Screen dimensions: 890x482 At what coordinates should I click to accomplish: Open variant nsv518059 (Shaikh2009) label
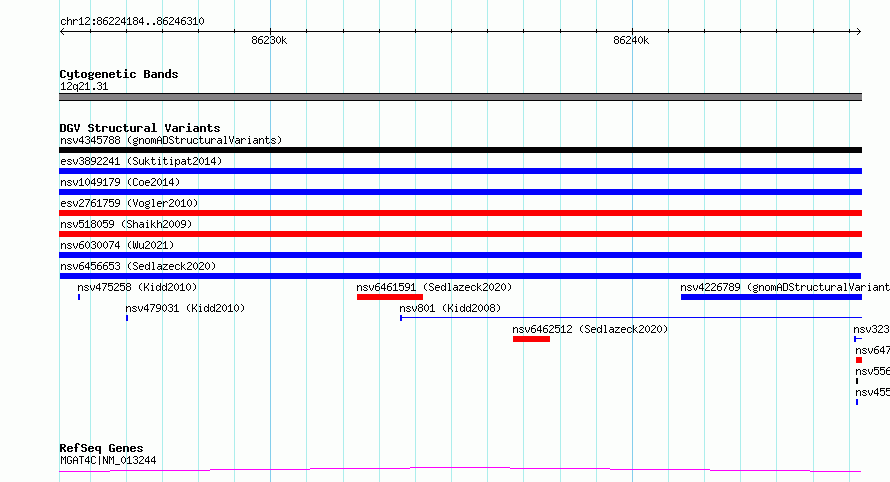click(126, 224)
